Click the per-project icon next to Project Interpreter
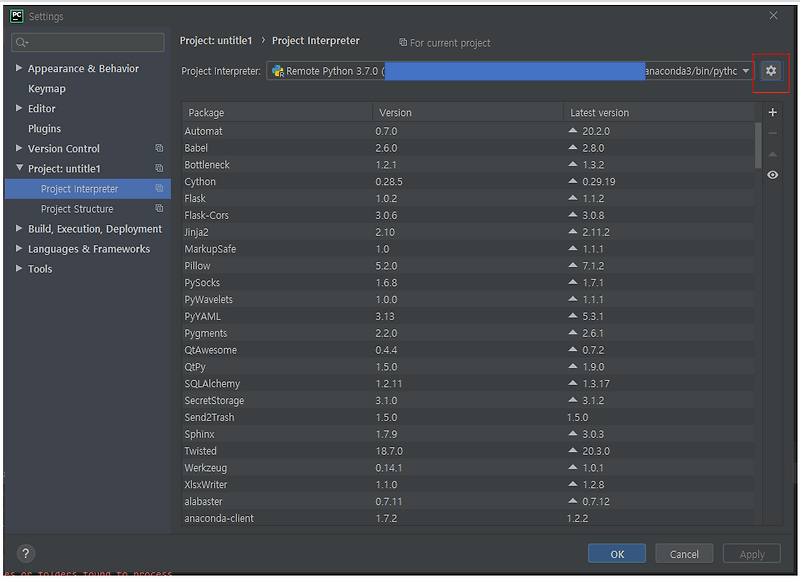 159,188
